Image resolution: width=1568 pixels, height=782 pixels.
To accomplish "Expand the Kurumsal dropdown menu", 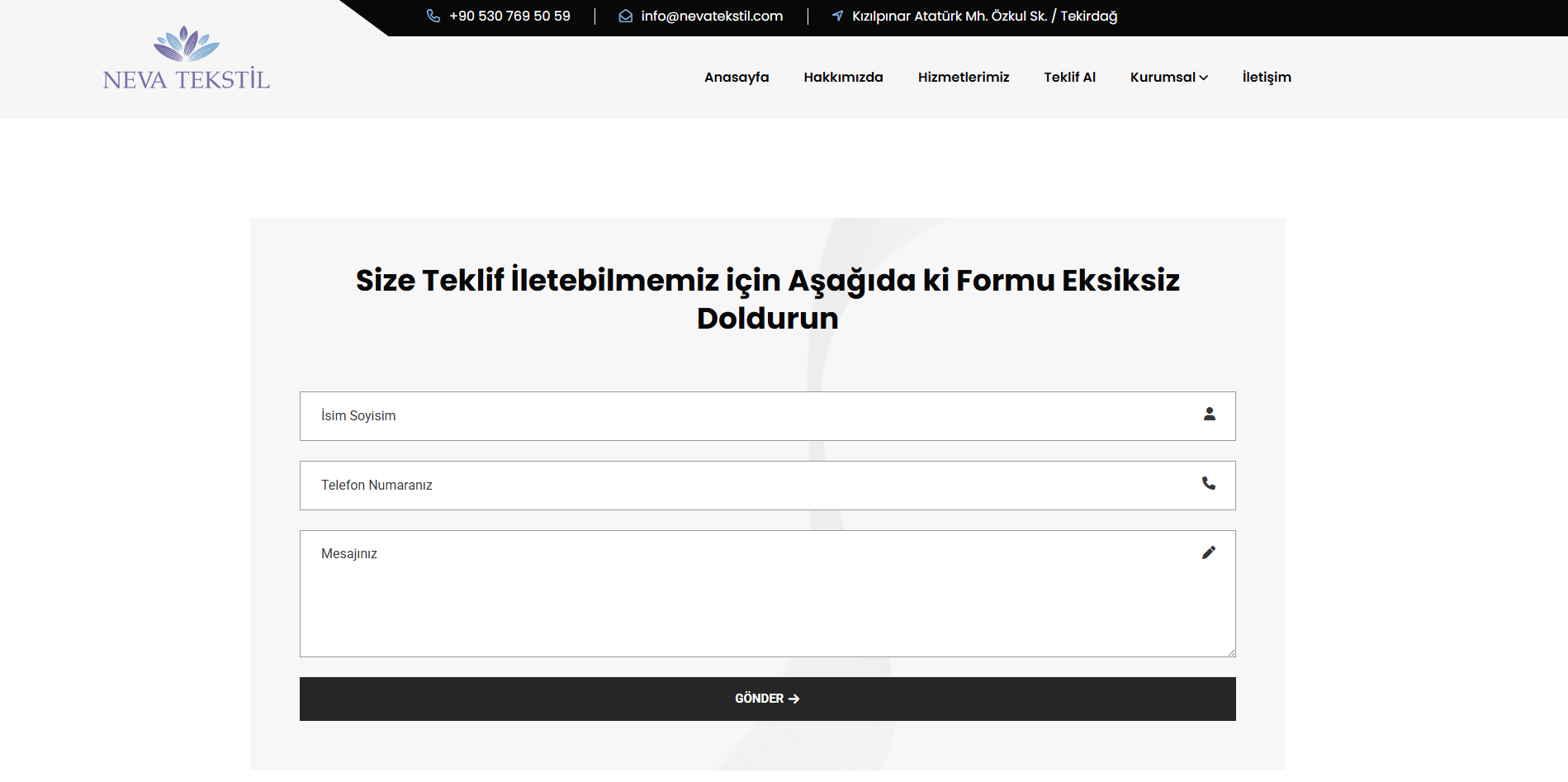I will point(1163,77).
